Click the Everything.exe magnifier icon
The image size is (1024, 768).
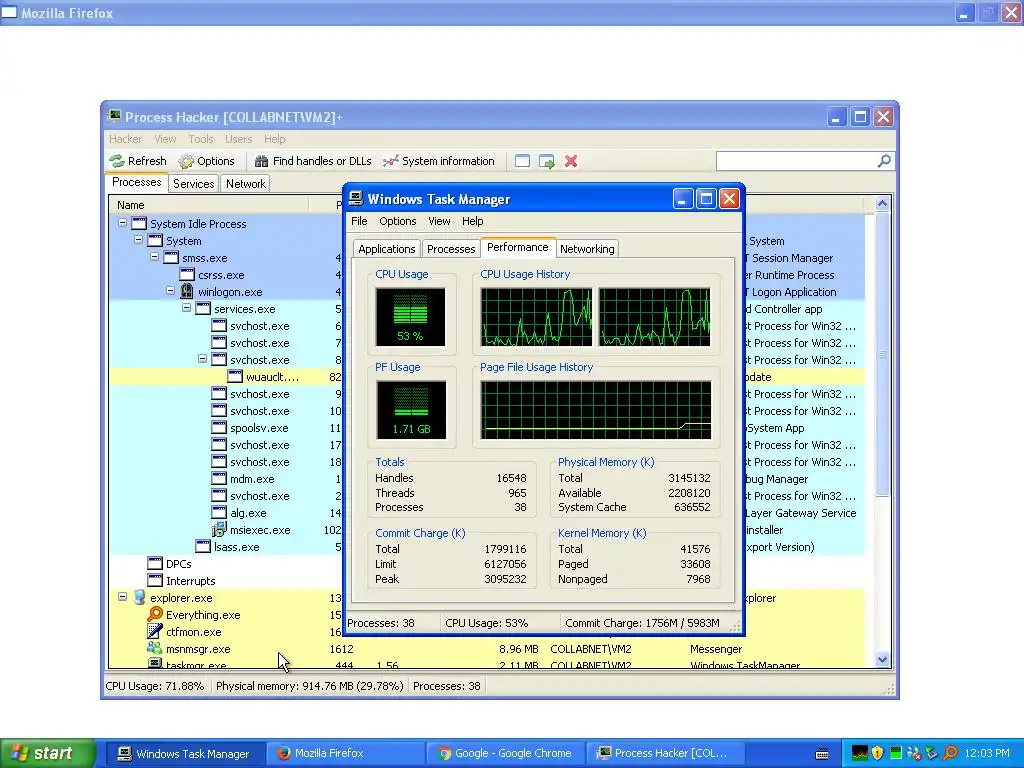[155, 615]
